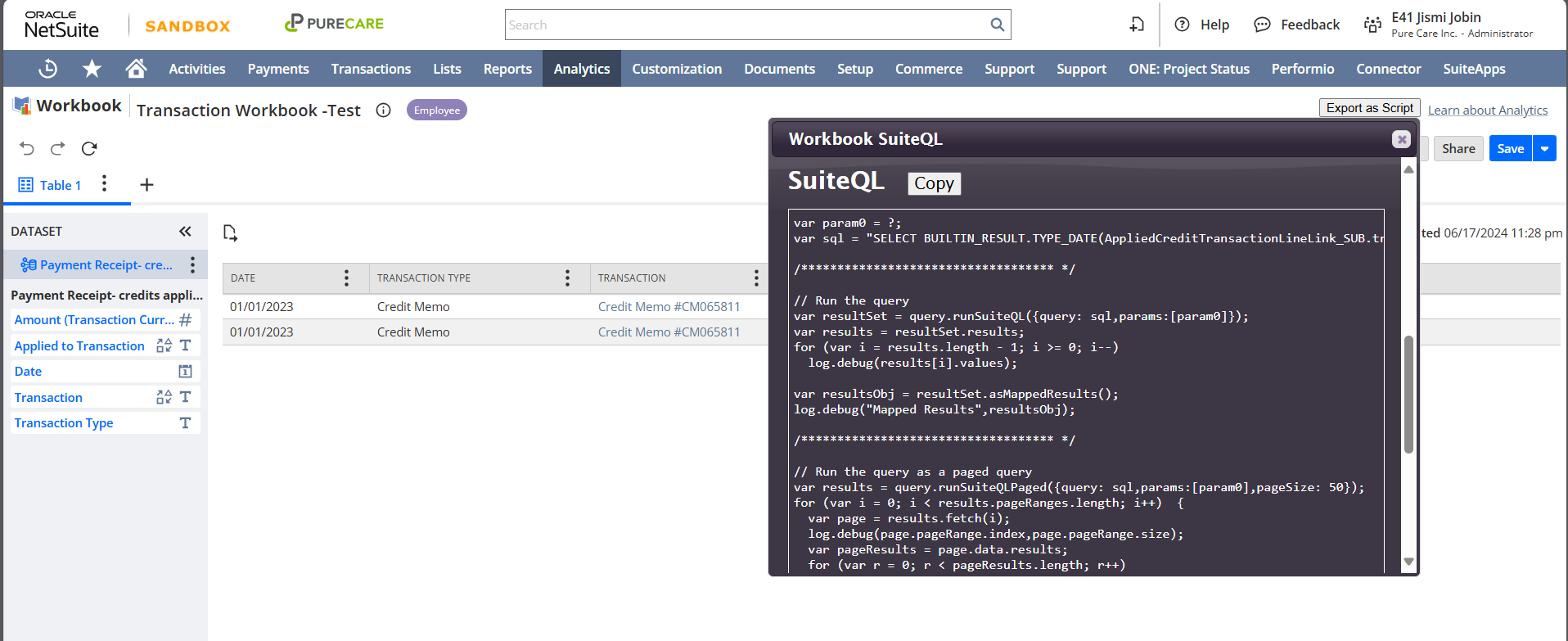Open Table 1 tab options menu
The image size is (1568, 641).
(x=104, y=183)
